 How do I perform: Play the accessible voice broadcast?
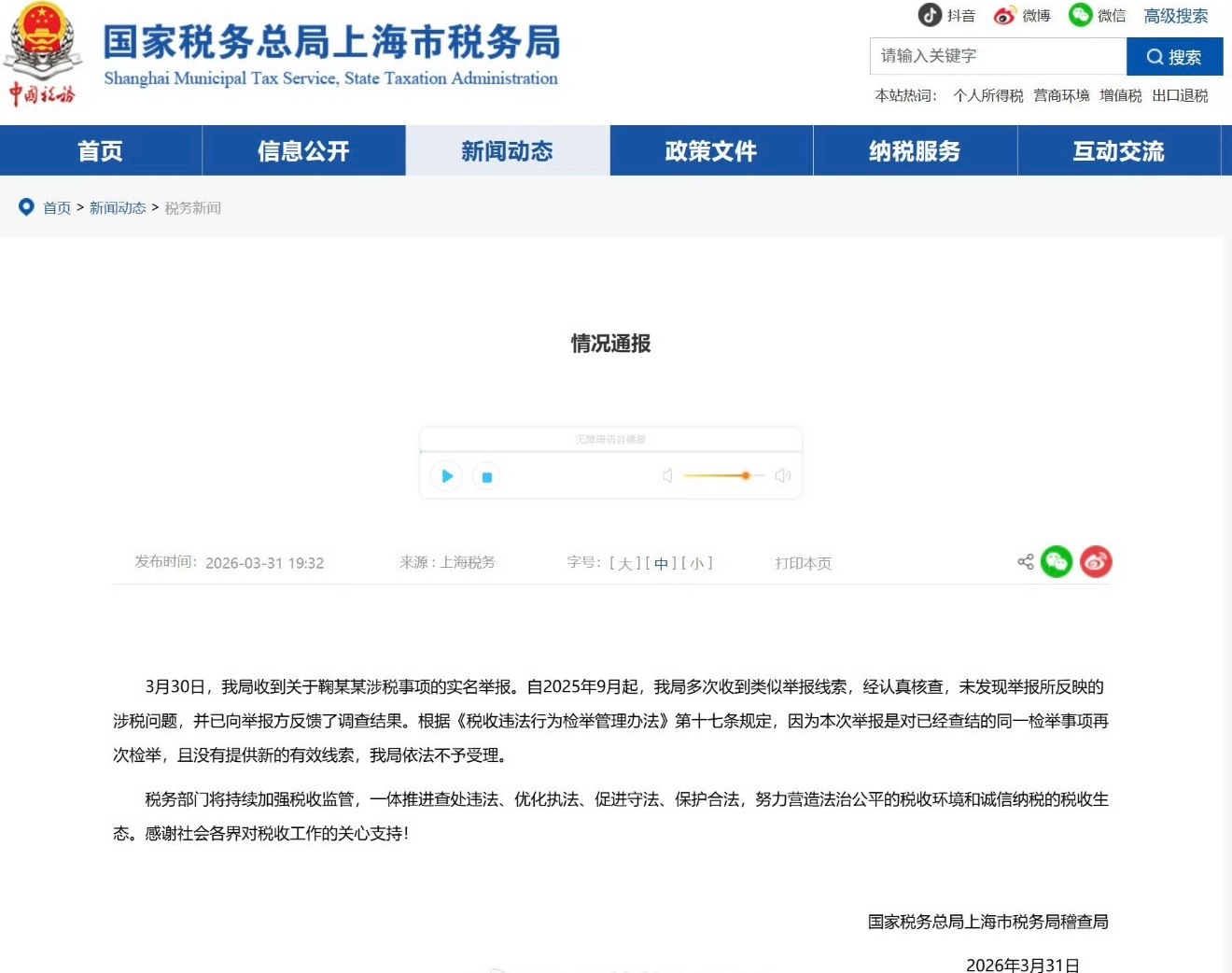pos(446,476)
